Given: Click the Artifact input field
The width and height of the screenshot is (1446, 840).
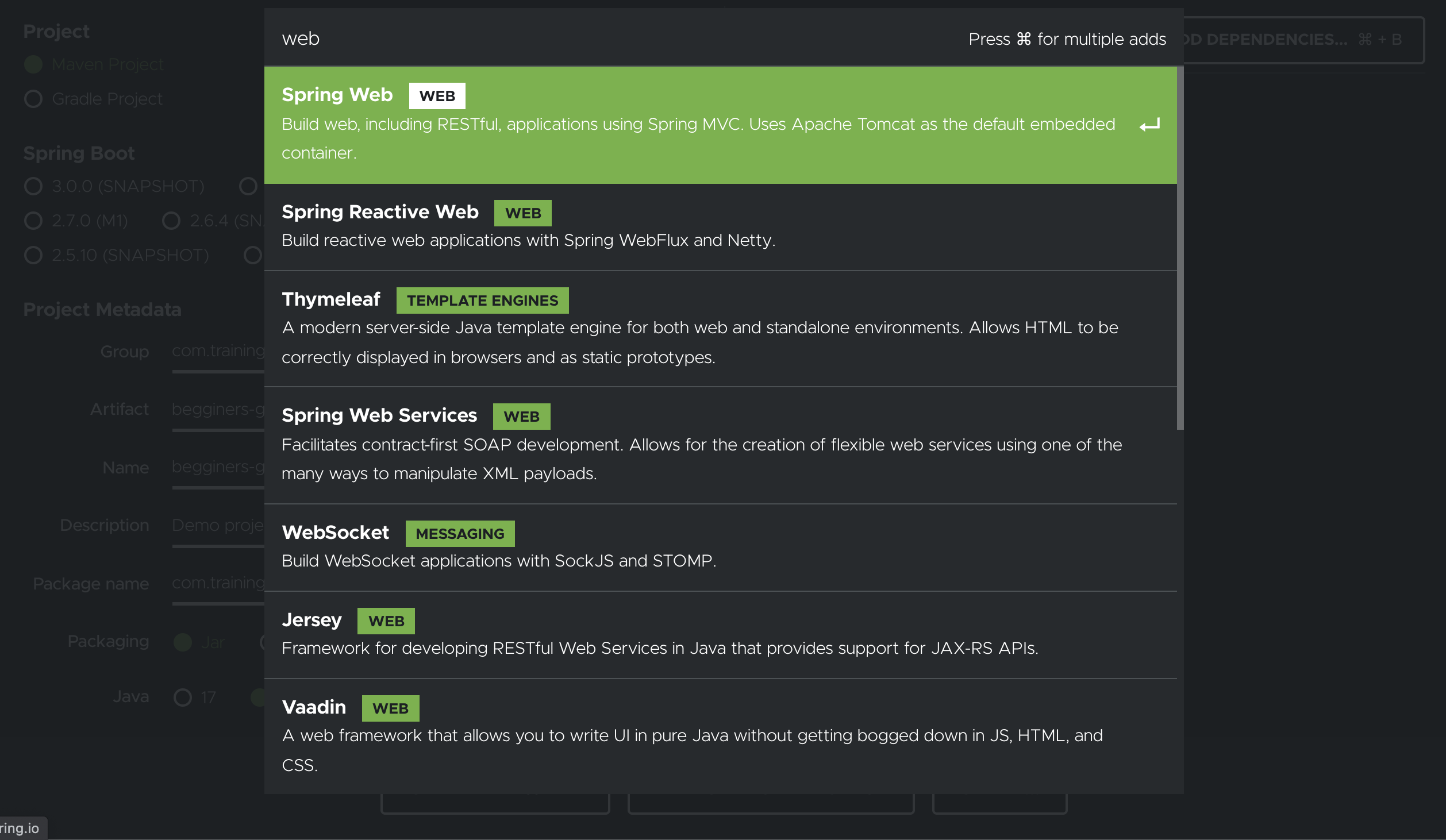Looking at the screenshot, I should click(x=218, y=410).
